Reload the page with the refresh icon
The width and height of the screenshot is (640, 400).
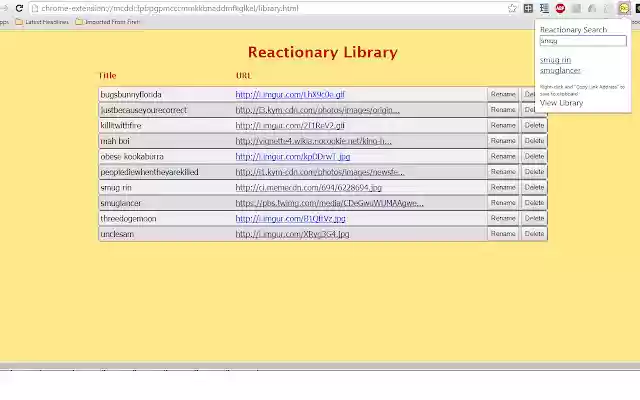pos(19,8)
